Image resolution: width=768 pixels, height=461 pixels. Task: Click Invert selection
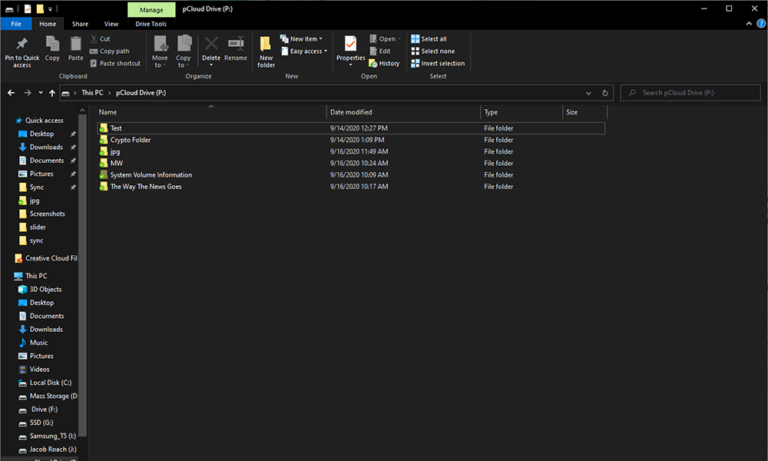[x=438, y=63]
